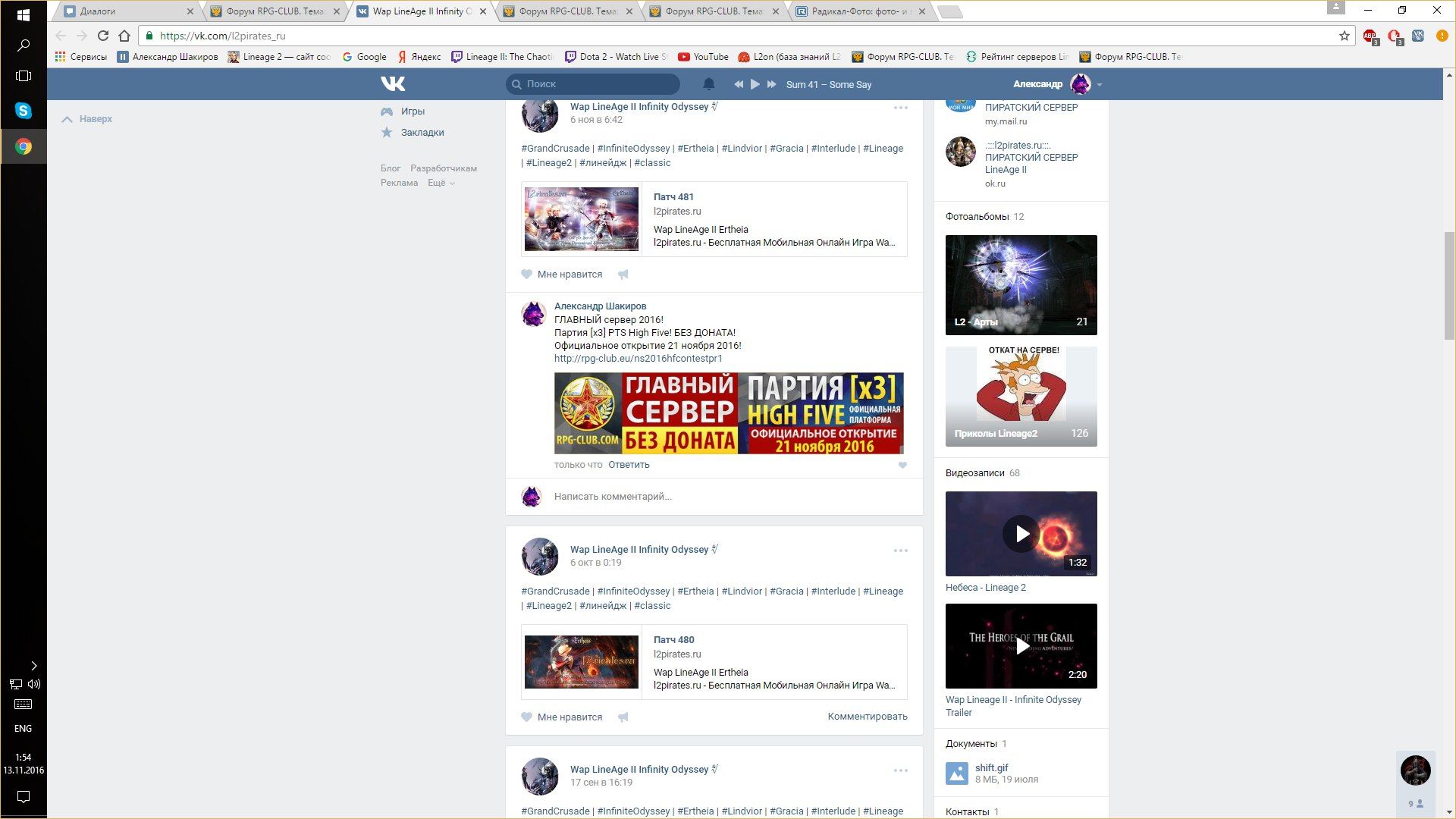1456x819 pixels.
Task: Expand the hidden tray icons chevron
Action: coord(33,666)
